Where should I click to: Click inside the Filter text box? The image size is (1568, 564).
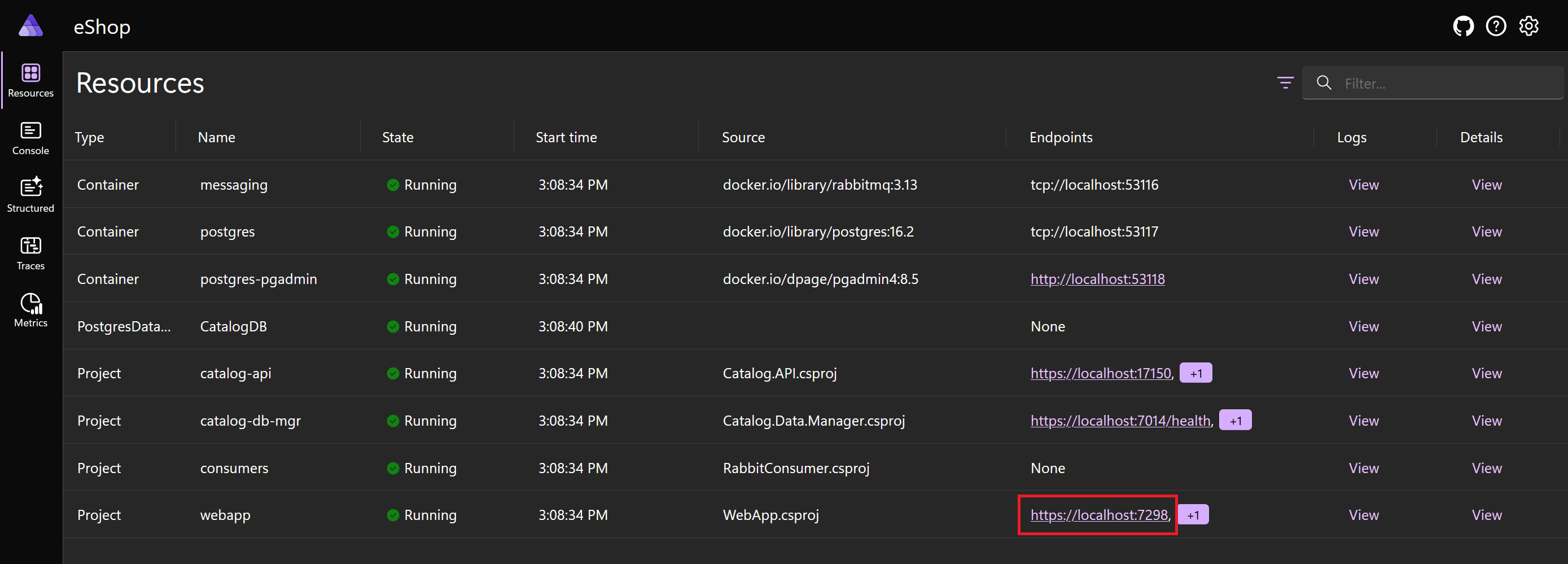tap(1430, 83)
